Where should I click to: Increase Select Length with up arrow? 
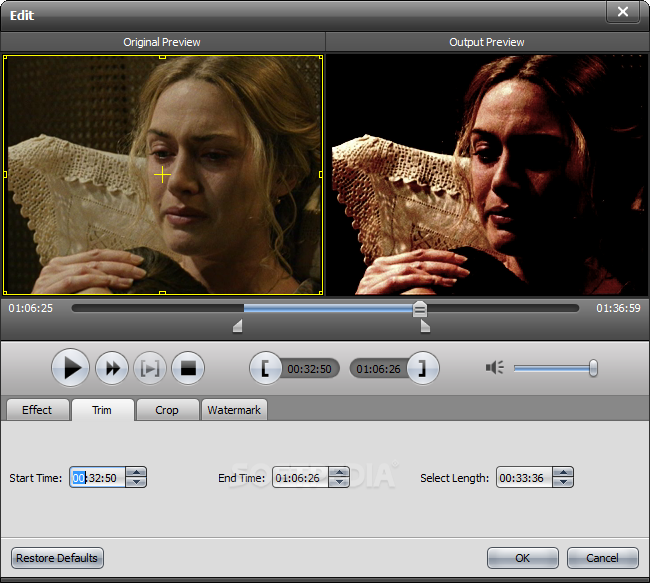563,473
